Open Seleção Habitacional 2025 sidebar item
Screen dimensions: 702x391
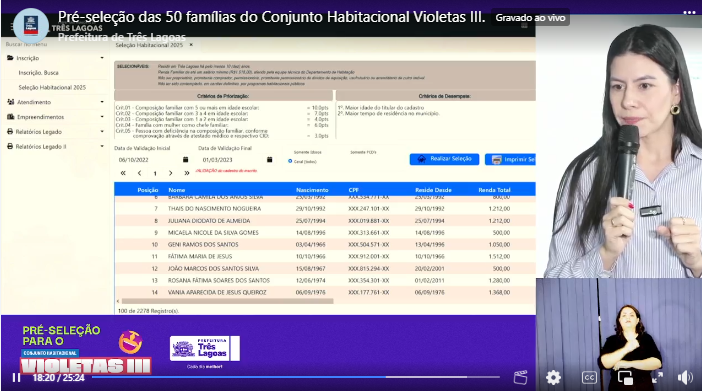click(x=52, y=87)
